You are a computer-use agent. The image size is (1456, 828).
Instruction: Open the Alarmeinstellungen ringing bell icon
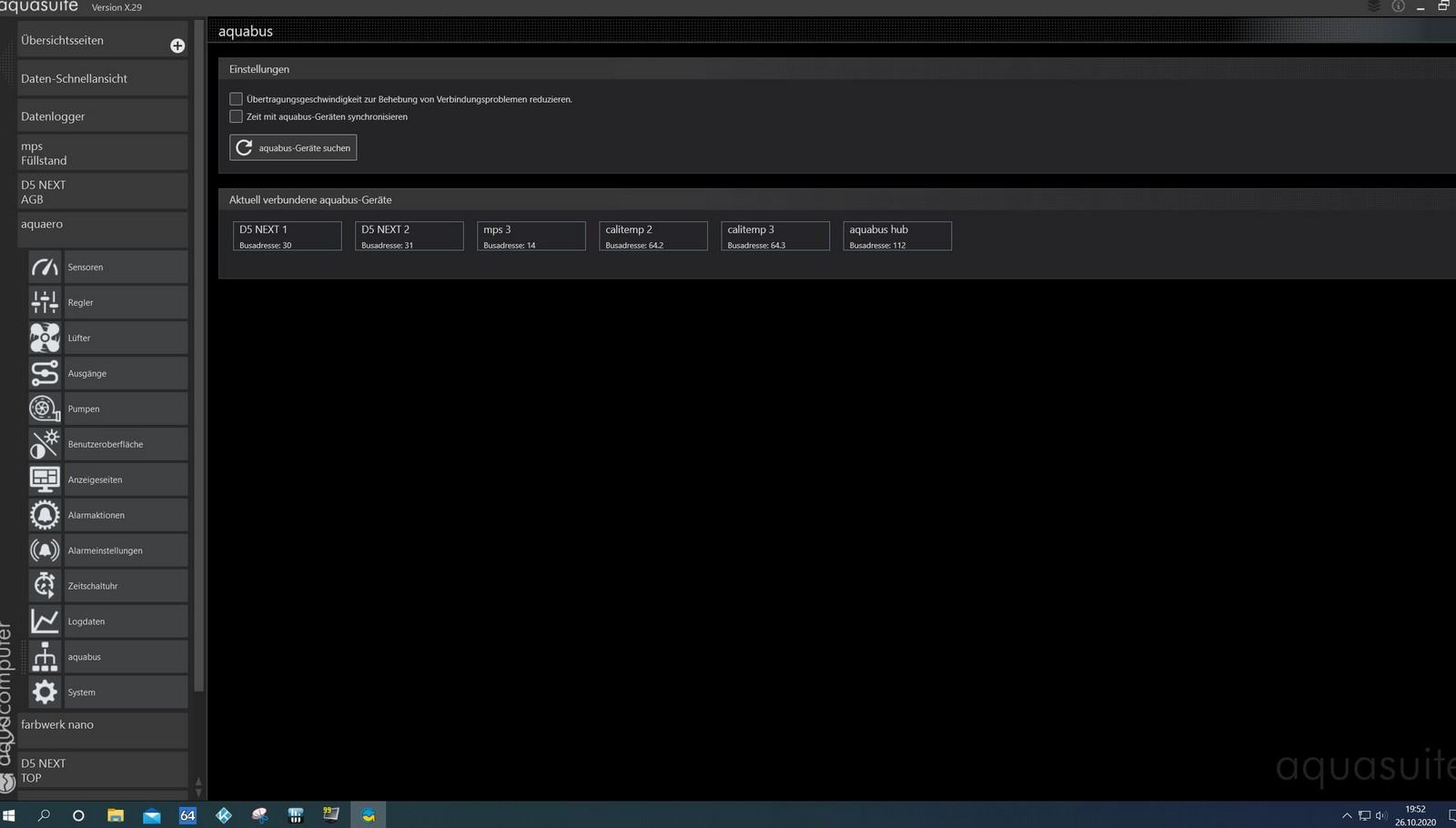(45, 550)
